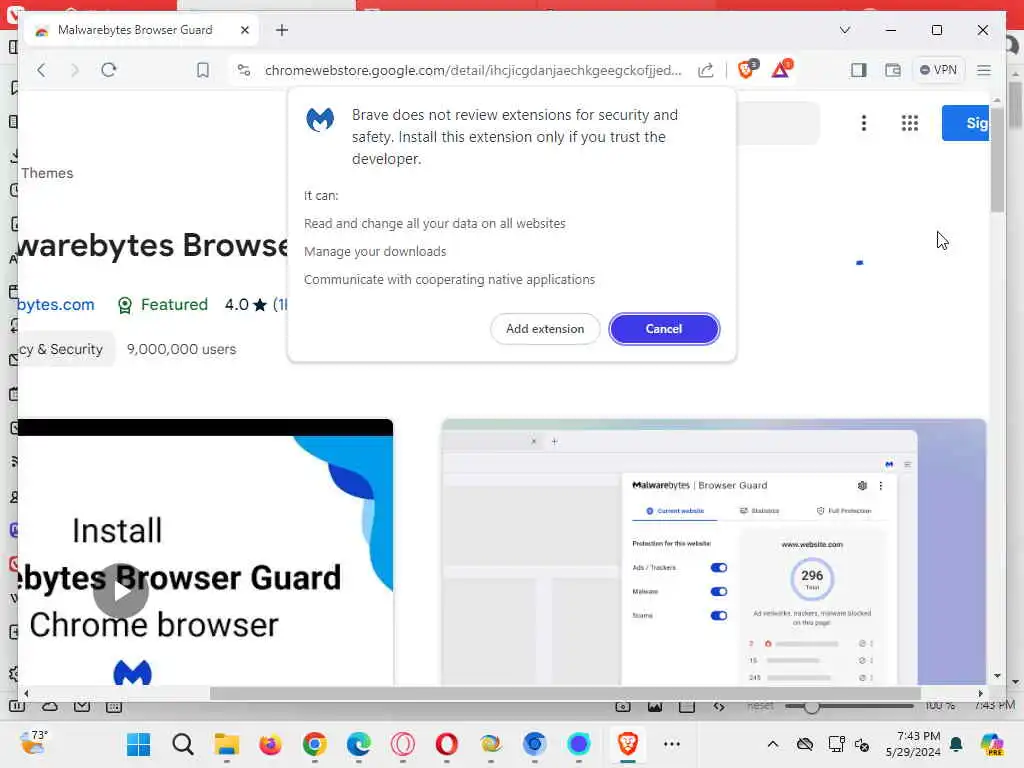Launch Microsoft Edge from the taskbar
Screen dimensions: 1024x768
point(359,744)
